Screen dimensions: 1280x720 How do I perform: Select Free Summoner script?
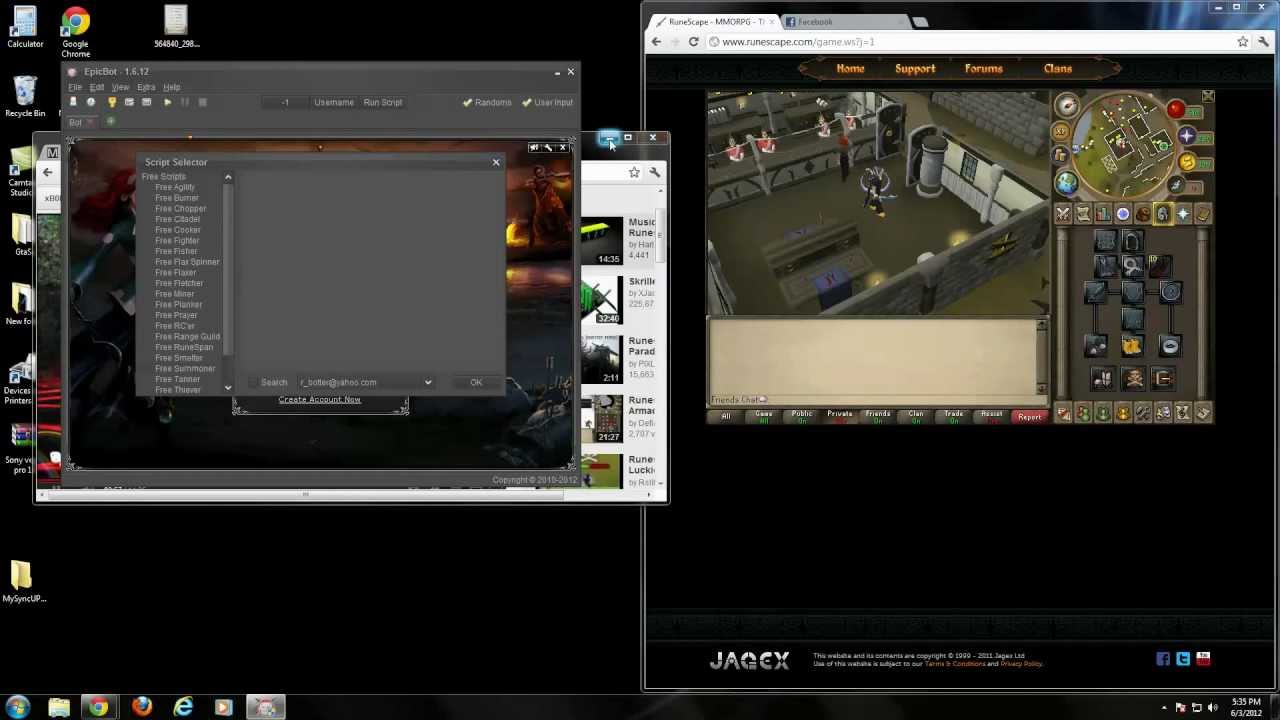pyautogui.click(x=185, y=368)
